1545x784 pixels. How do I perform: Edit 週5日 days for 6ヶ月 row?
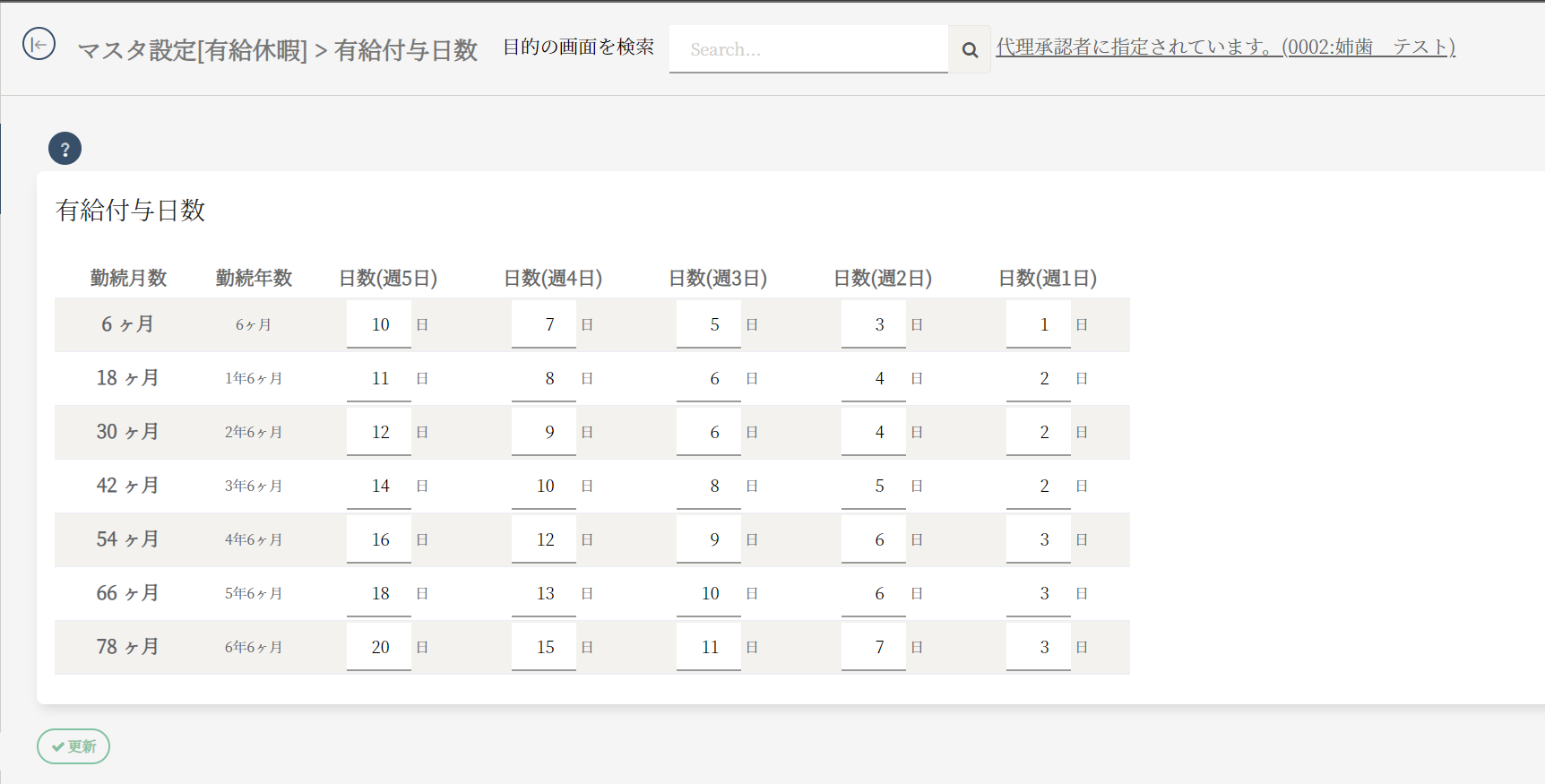pyautogui.click(x=379, y=324)
